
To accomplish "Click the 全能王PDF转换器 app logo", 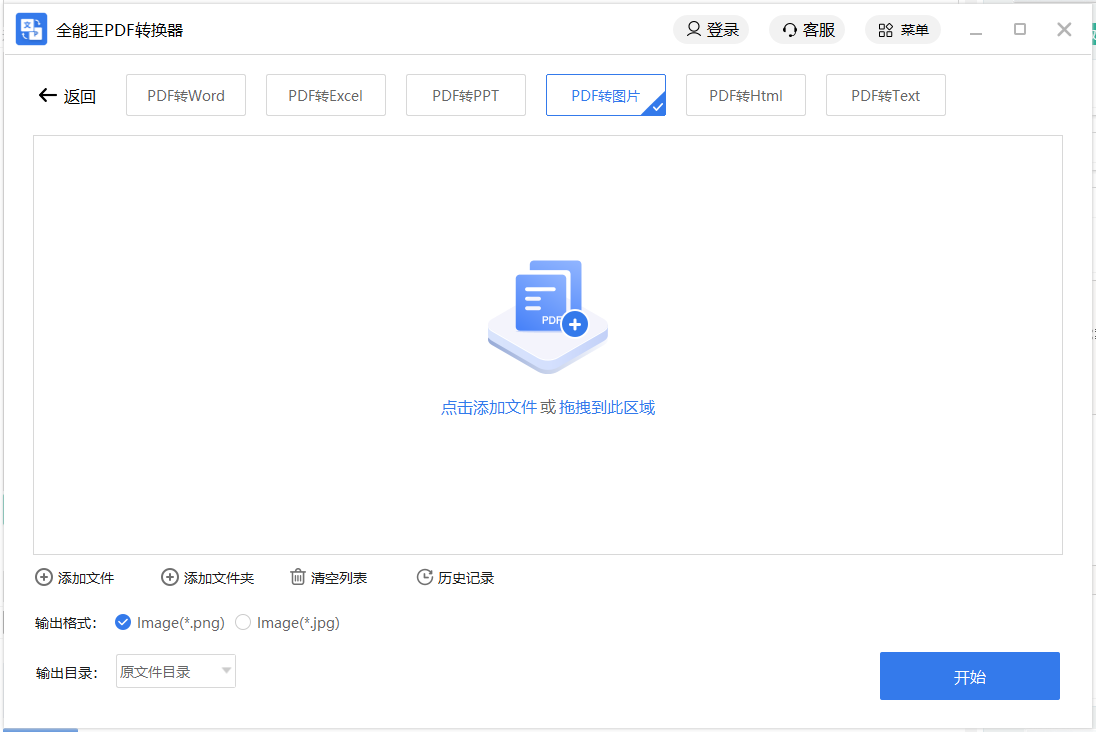I will click(x=31, y=29).
